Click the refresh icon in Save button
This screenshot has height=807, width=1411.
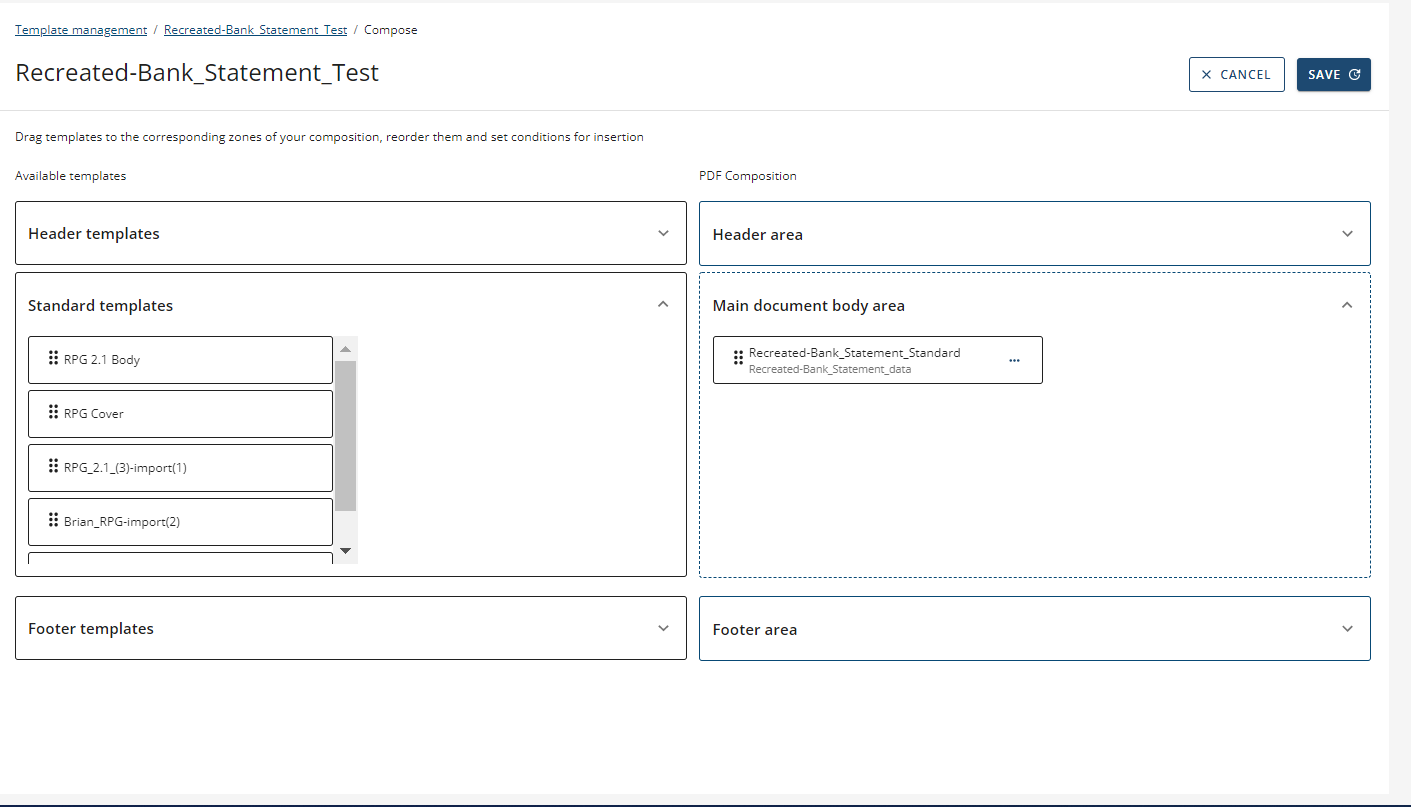pyautogui.click(x=1355, y=75)
